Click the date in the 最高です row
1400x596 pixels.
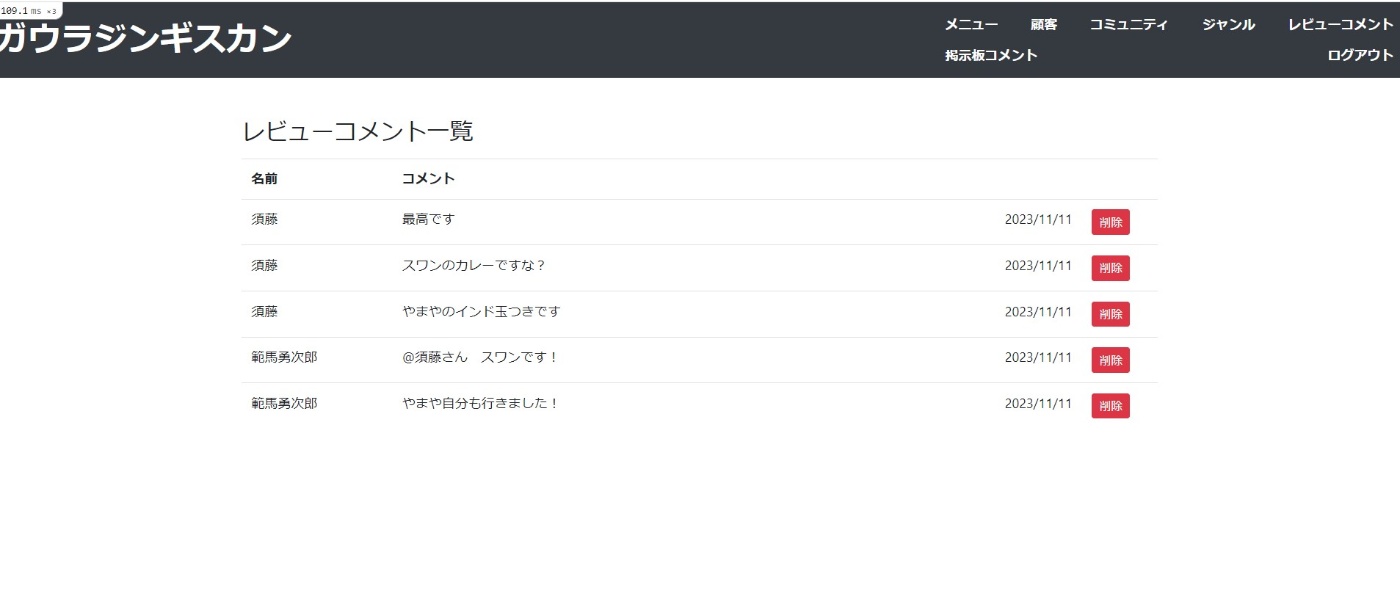[1038, 219]
